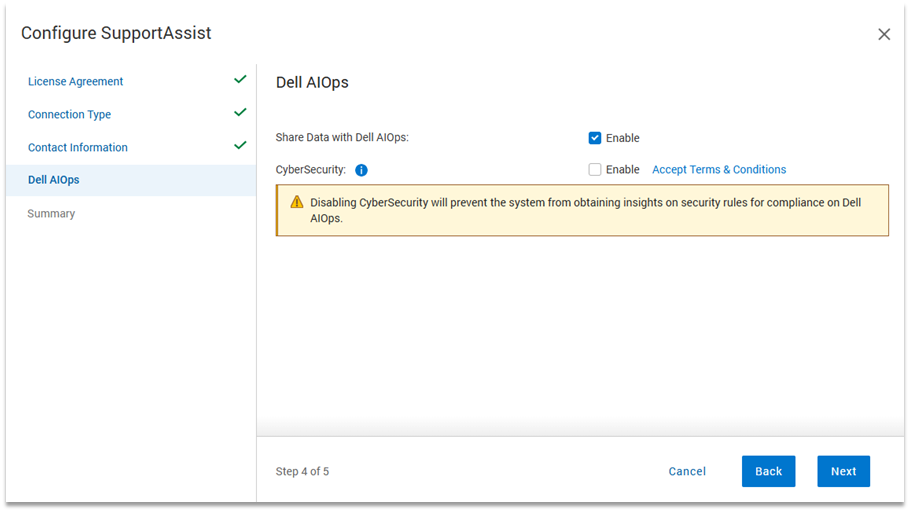Click the Connection Type green checkmark
The width and height of the screenshot is (910, 512).
click(x=240, y=113)
